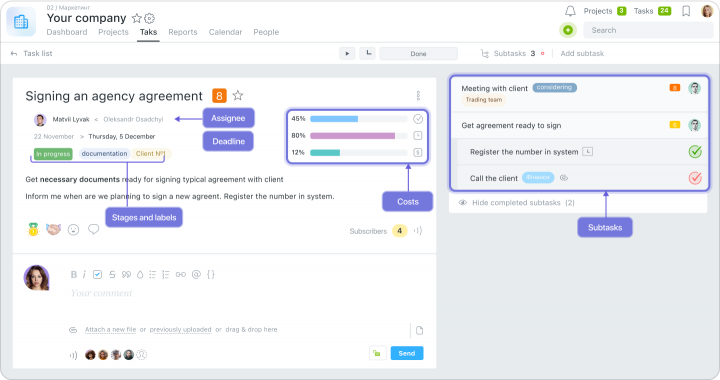
Task: Add the handshake reaction
Action: tap(53, 229)
